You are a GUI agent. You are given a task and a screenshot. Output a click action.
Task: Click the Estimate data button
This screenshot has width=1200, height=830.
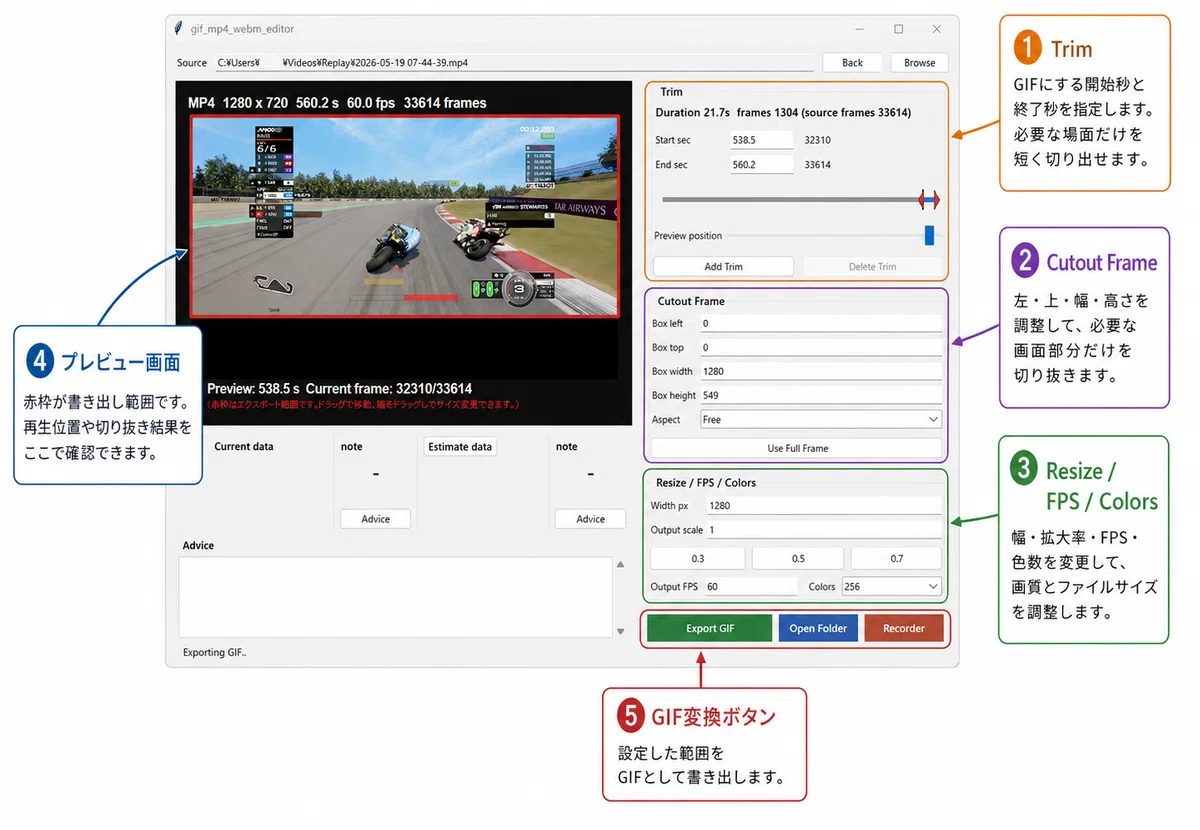460,447
